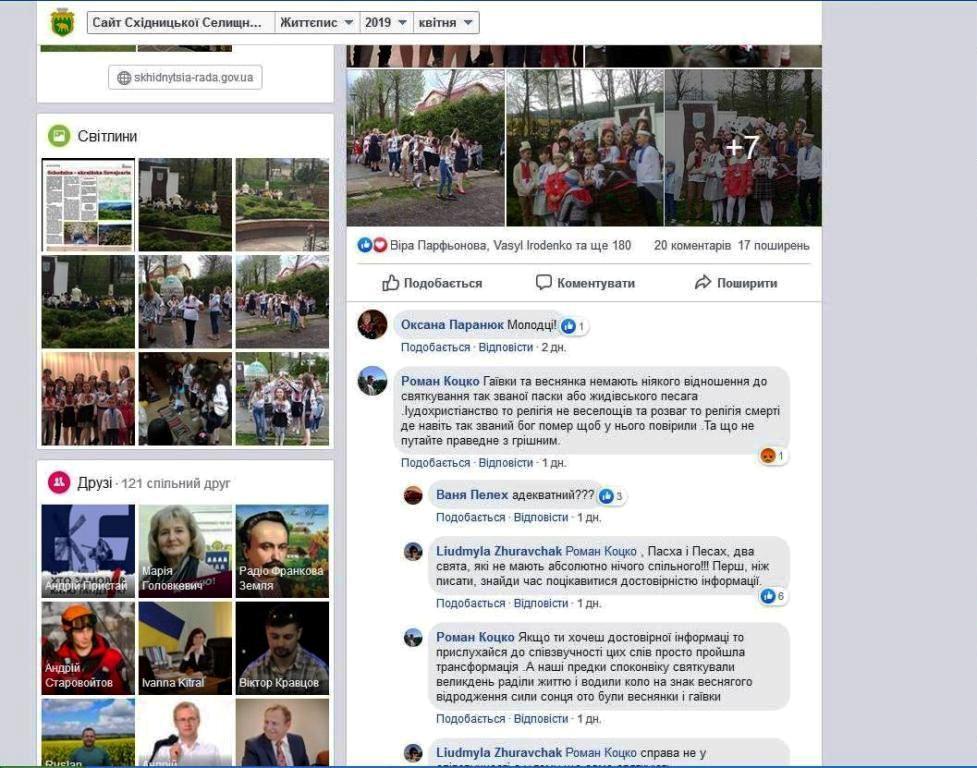This screenshot has height=768, width=977.
Task: Click Відповісти under Оксана Паранюк's comment
Action: pos(505,347)
